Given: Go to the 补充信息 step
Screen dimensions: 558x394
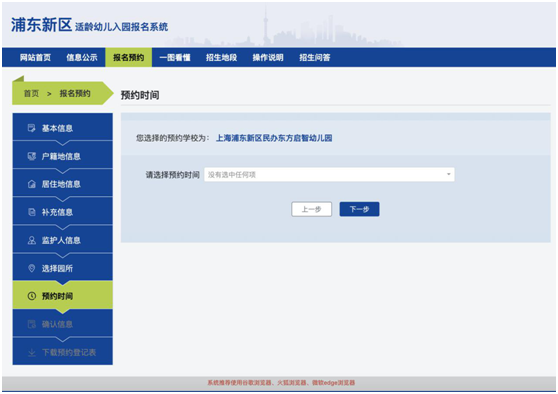Looking at the screenshot, I should (x=63, y=211).
